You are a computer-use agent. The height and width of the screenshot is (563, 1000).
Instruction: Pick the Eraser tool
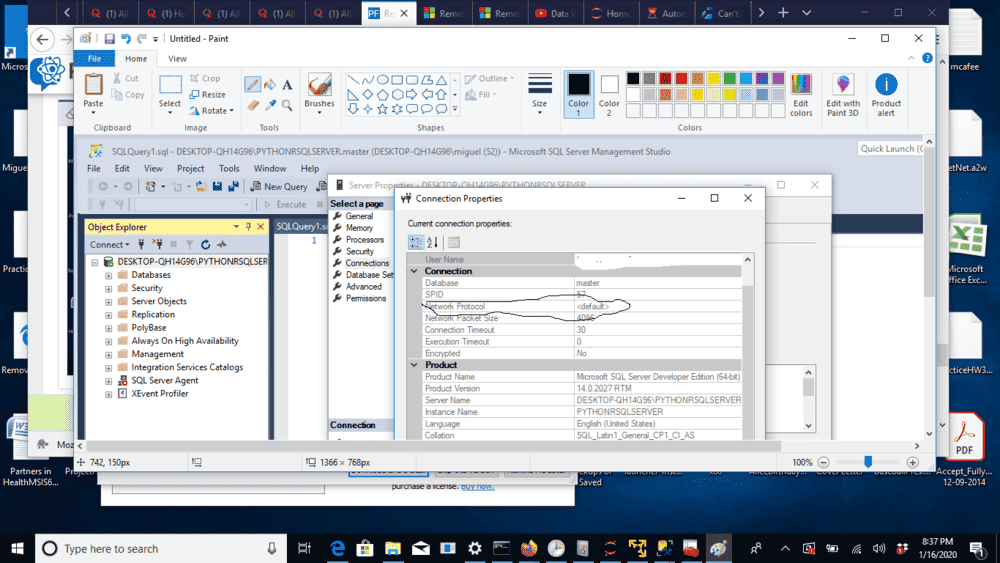(253, 104)
